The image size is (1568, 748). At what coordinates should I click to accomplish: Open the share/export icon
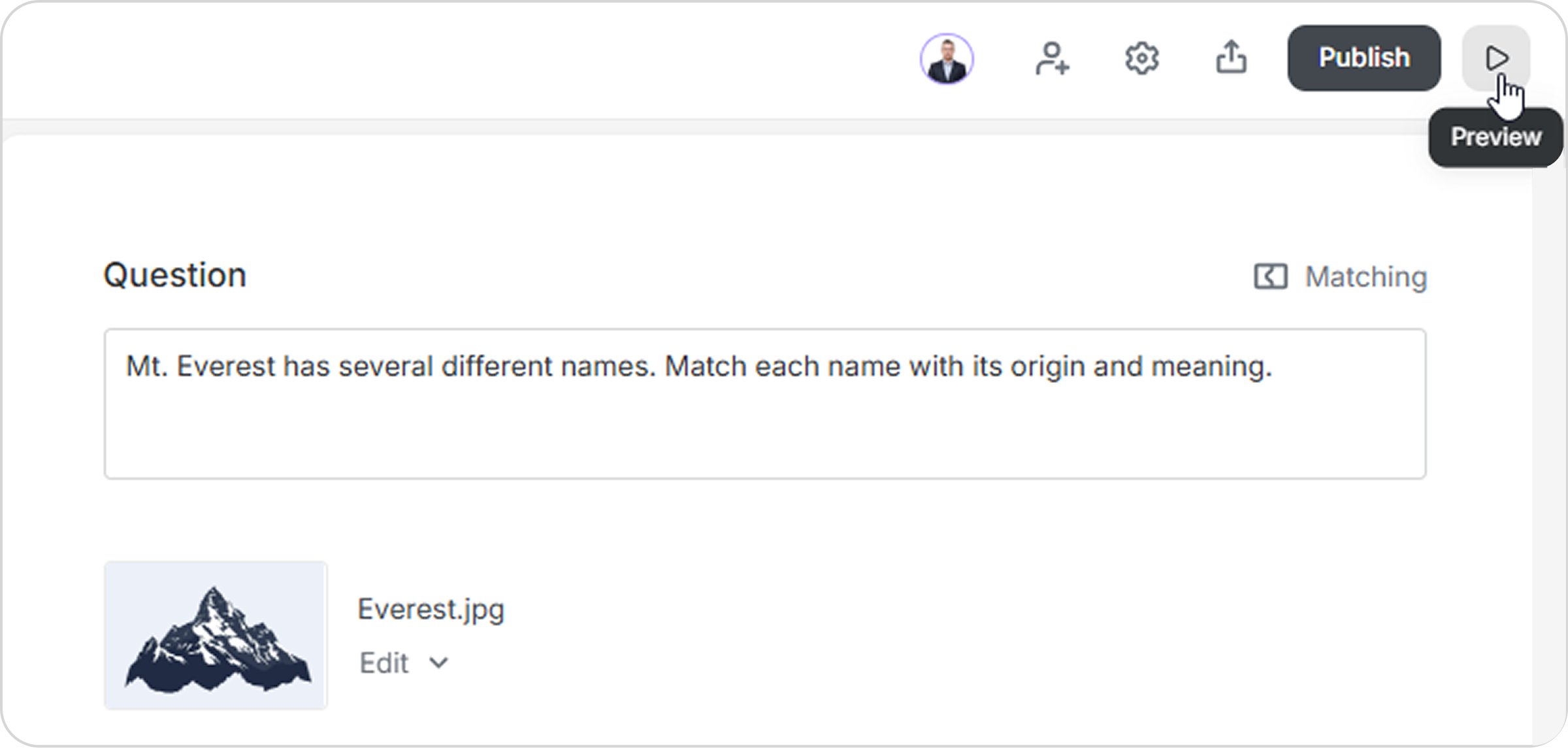1231,57
